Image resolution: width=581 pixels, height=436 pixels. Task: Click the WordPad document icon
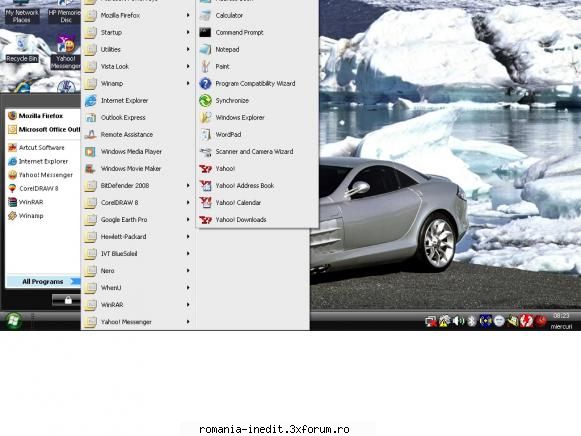click(x=205, y=134)
